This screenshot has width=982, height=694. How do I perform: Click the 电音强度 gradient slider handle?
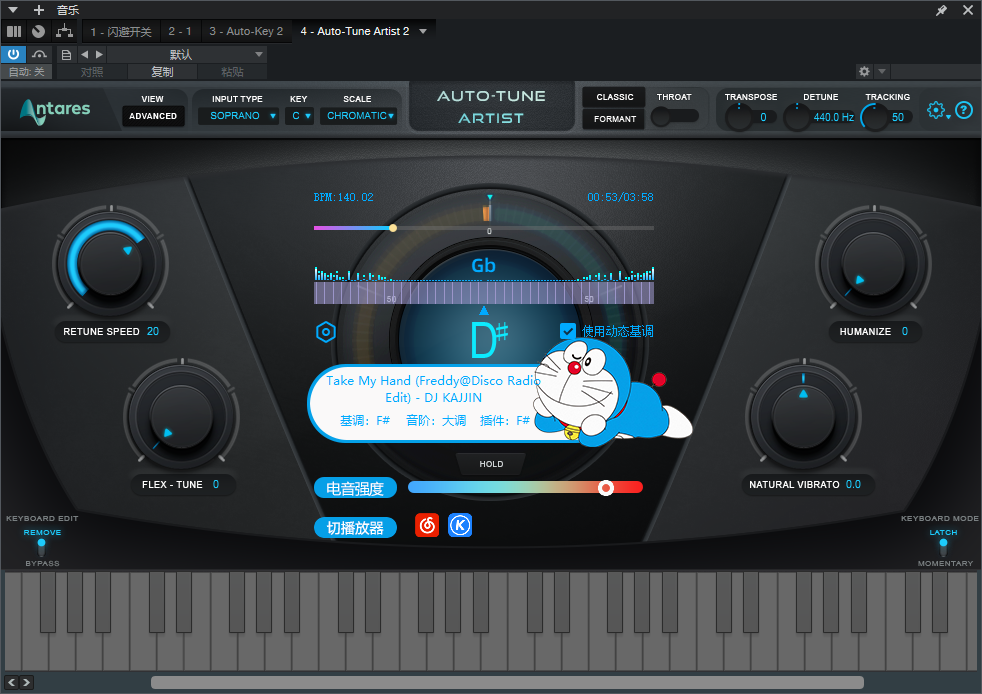(x=606, y=487)
